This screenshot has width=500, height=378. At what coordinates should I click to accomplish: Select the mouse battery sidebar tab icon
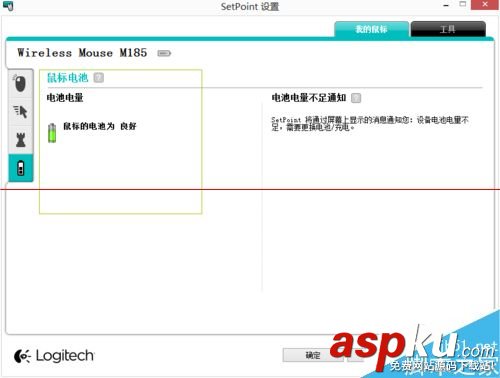[x=21, y=168]
